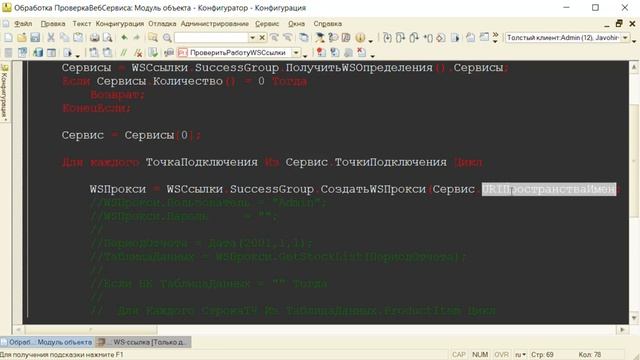640x360 pixels.
Task: Click vertical scrollbar up arrow
Action: pos(634,67)
